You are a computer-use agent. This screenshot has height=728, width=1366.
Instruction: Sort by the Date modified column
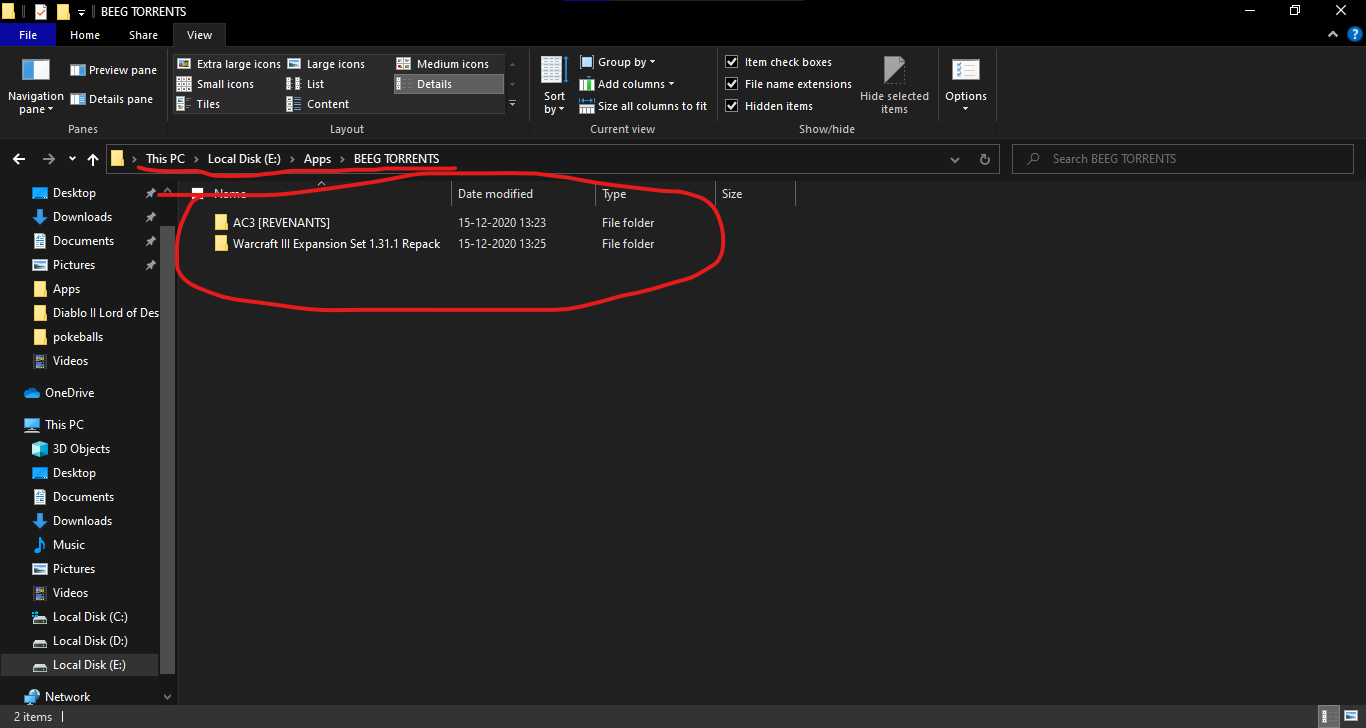(523, 194)
